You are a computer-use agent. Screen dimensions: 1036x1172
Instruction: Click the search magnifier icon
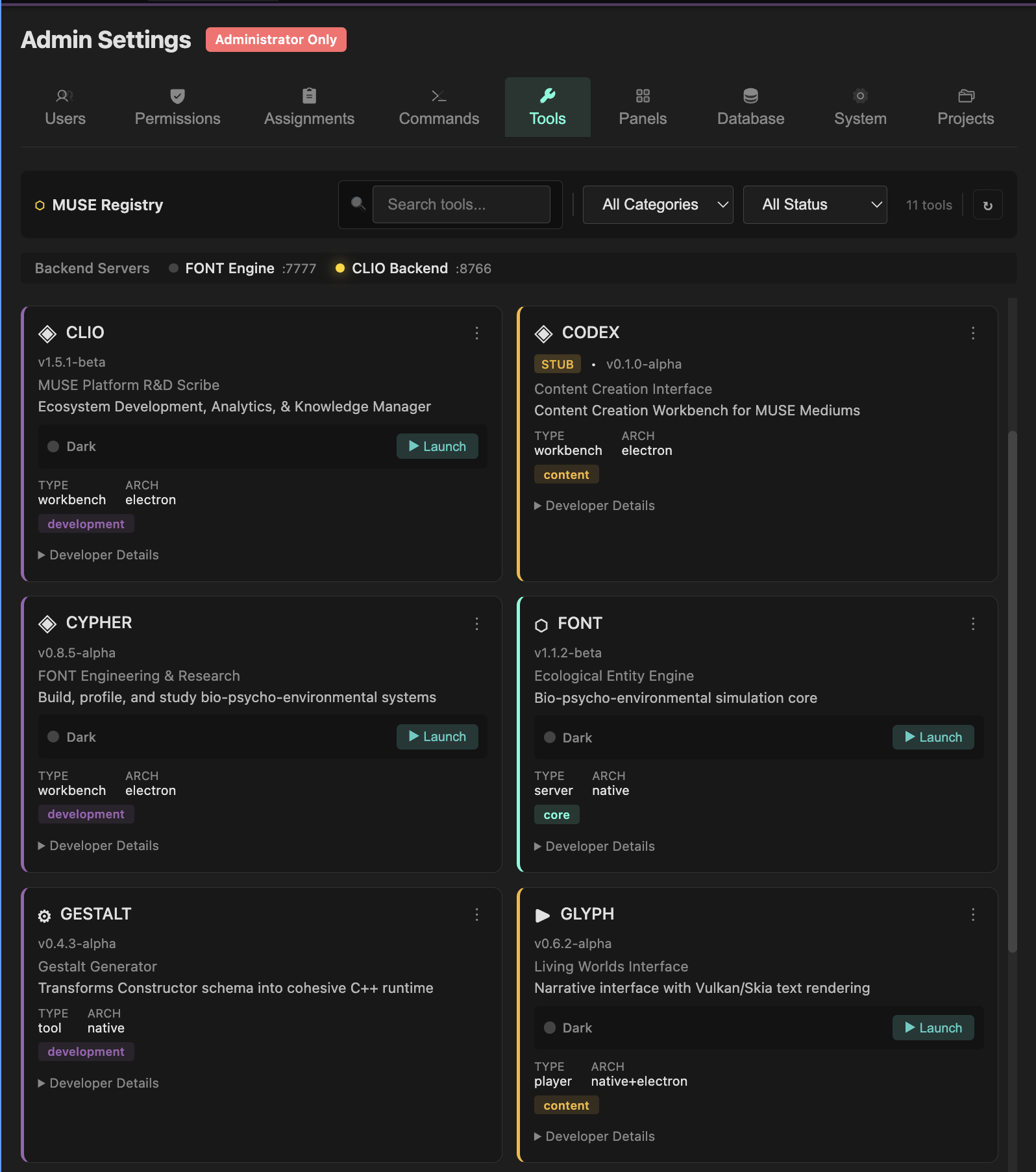358,204
